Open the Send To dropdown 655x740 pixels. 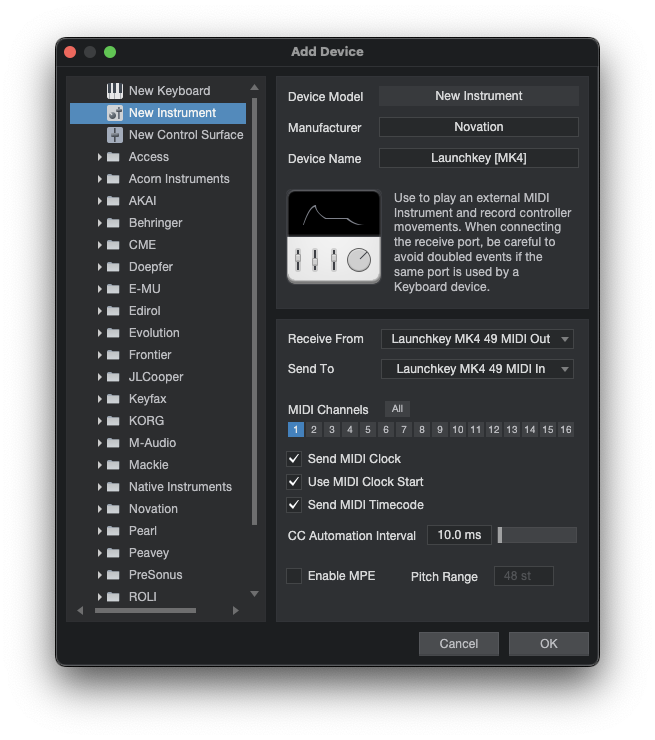click(477, 369)
